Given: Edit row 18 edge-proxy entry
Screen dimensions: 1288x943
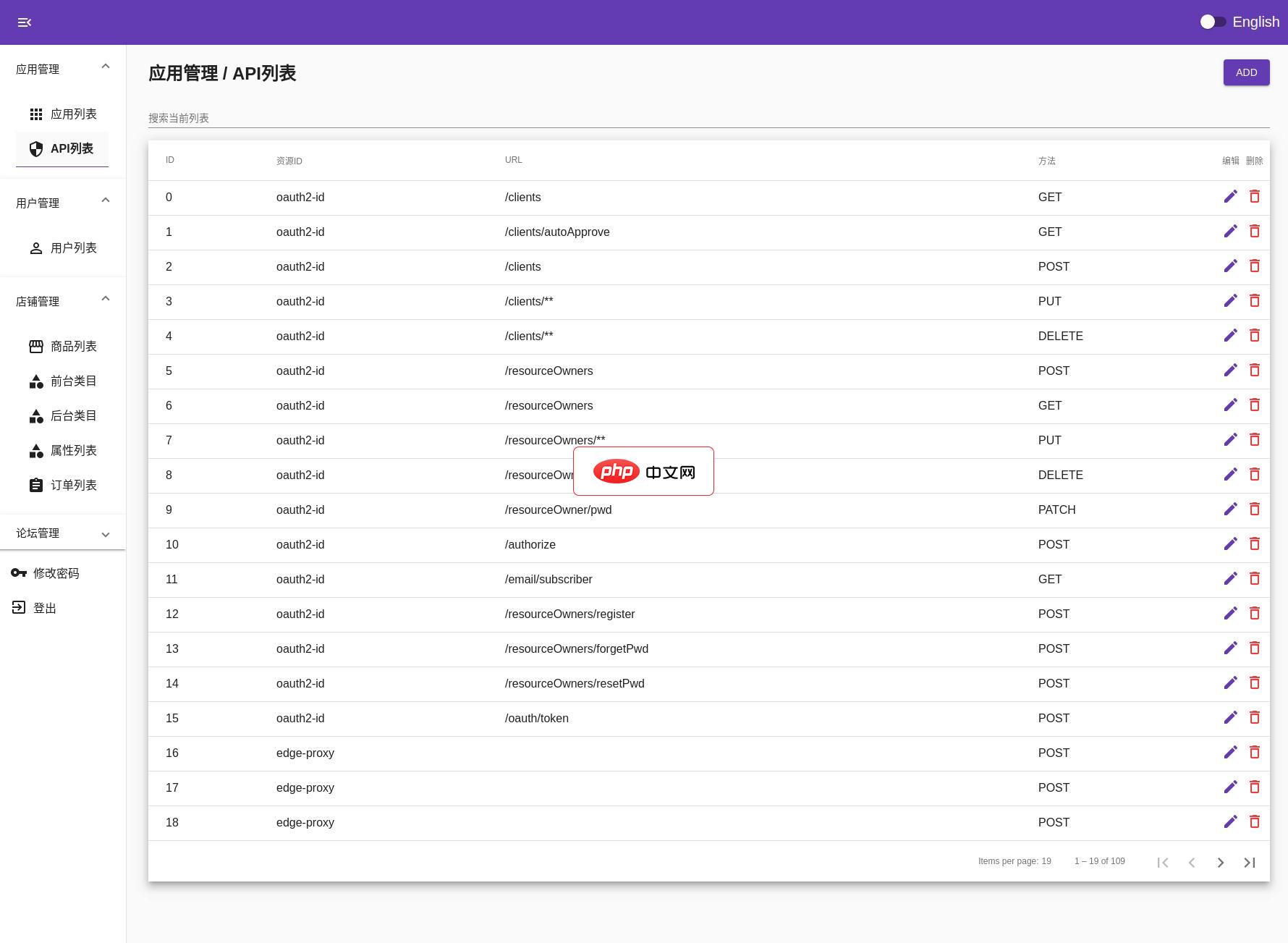Looking at the screenshot, I should click(1230, 822).
